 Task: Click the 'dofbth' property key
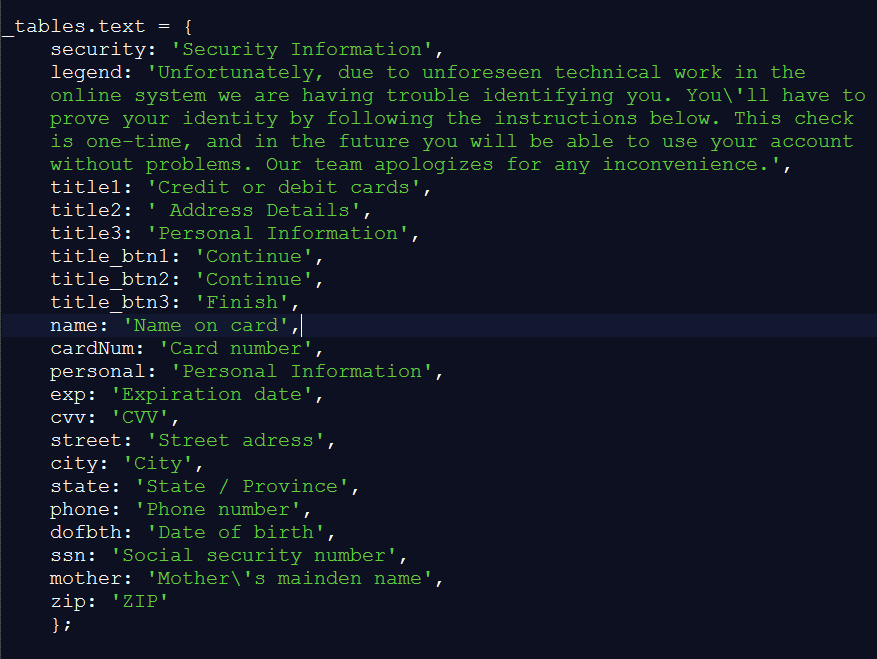point(85,532)
